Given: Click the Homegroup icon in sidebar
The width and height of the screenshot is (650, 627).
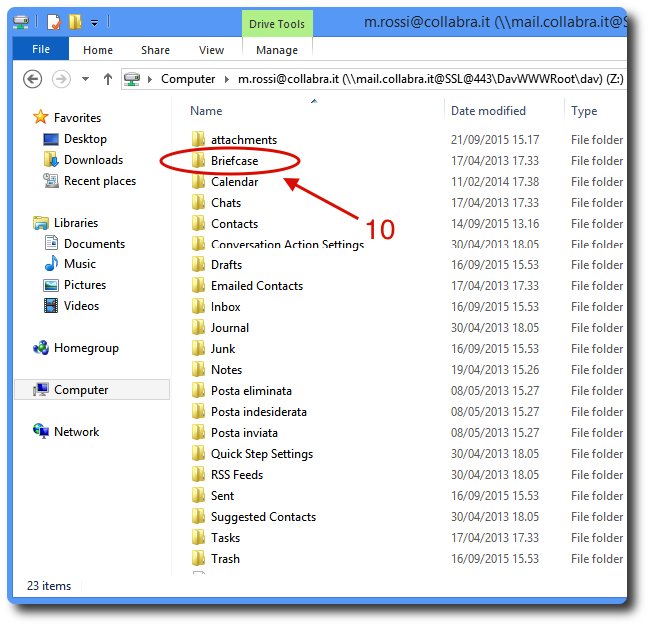Looking at the screenshot, I should (x=41, y=348).
